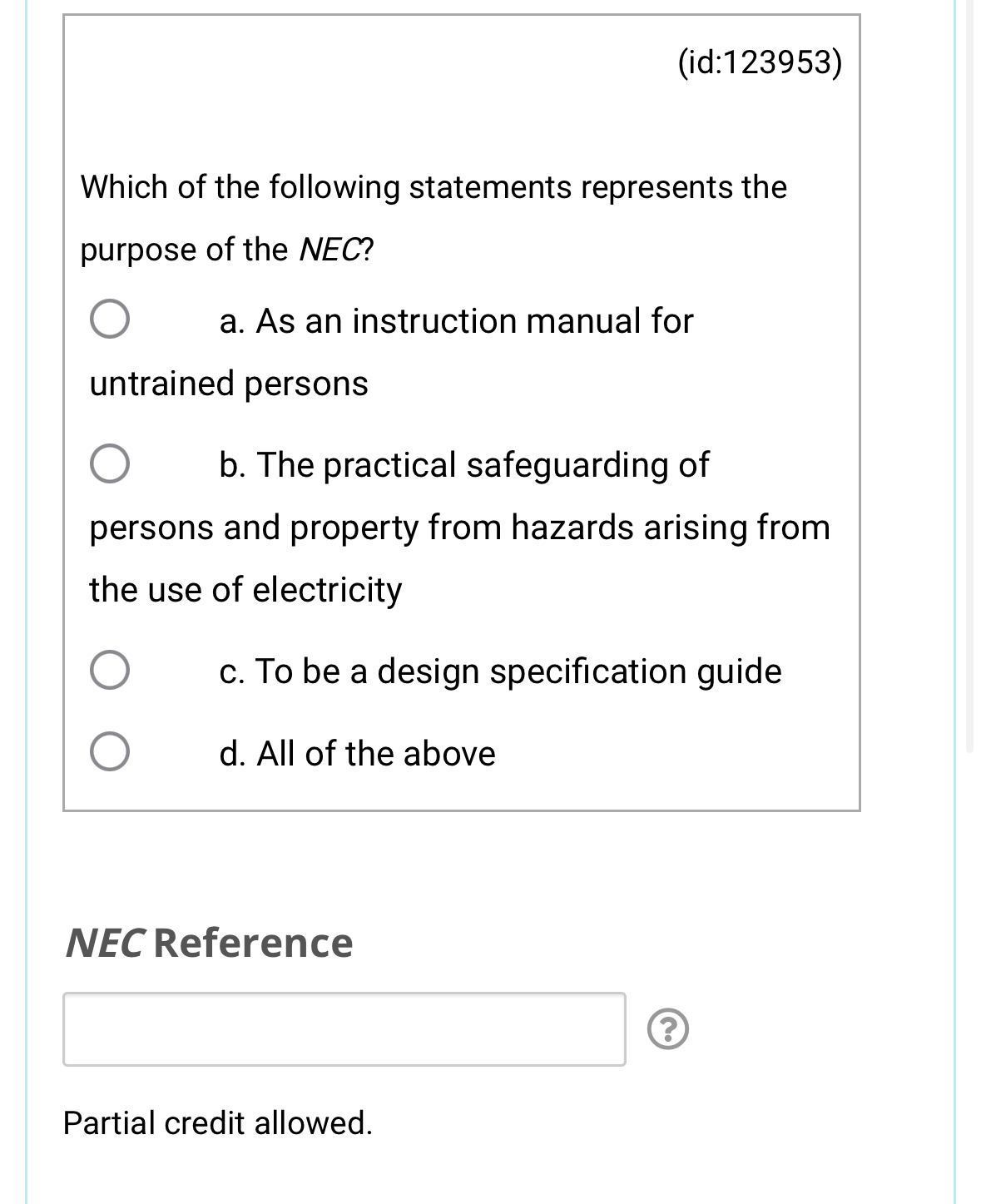
Task: Click answer text 'As an instruction manual for'
Action: [x=456, y=321]
